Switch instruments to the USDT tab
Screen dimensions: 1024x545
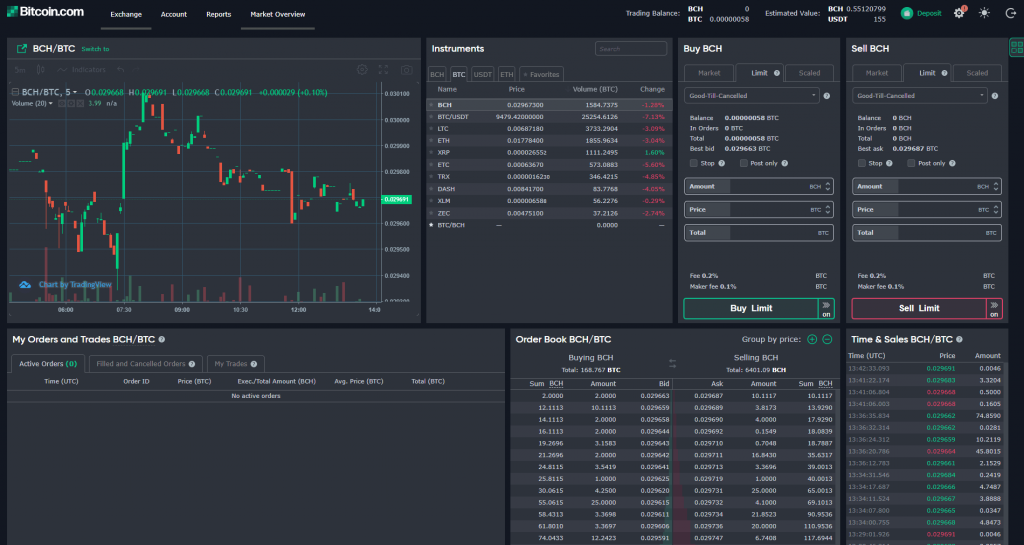point(483,74)
